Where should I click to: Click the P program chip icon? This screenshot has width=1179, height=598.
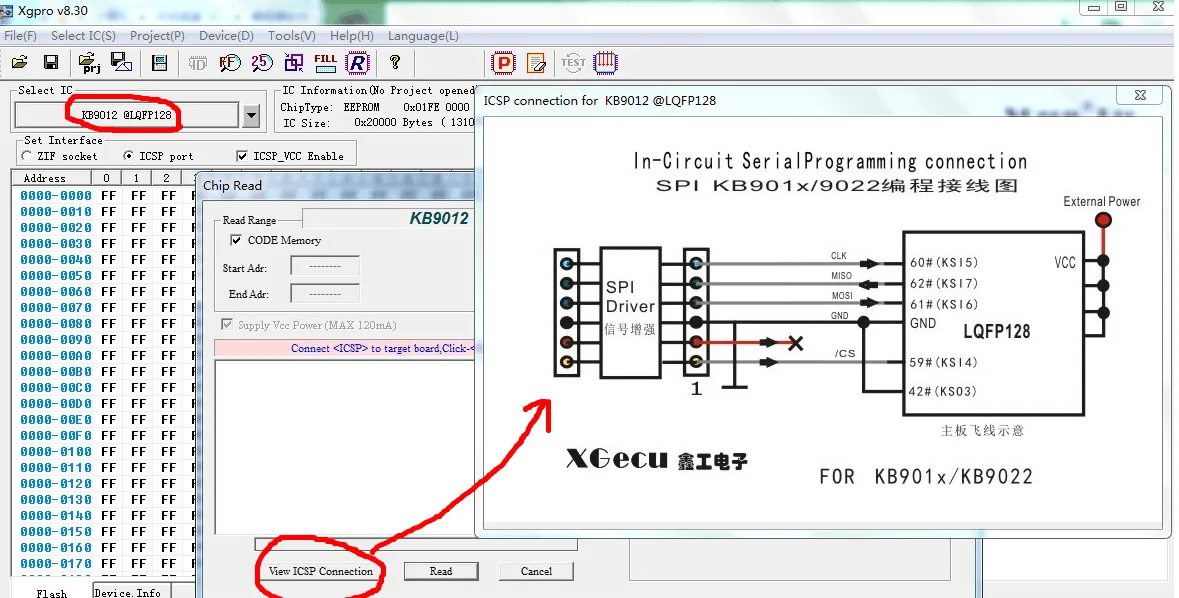tap(503, 63)
